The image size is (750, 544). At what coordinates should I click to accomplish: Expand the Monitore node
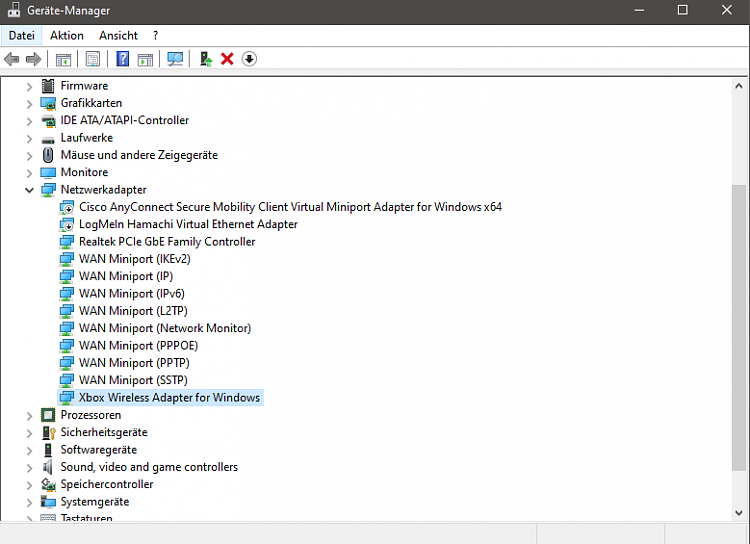coord(30,173)
